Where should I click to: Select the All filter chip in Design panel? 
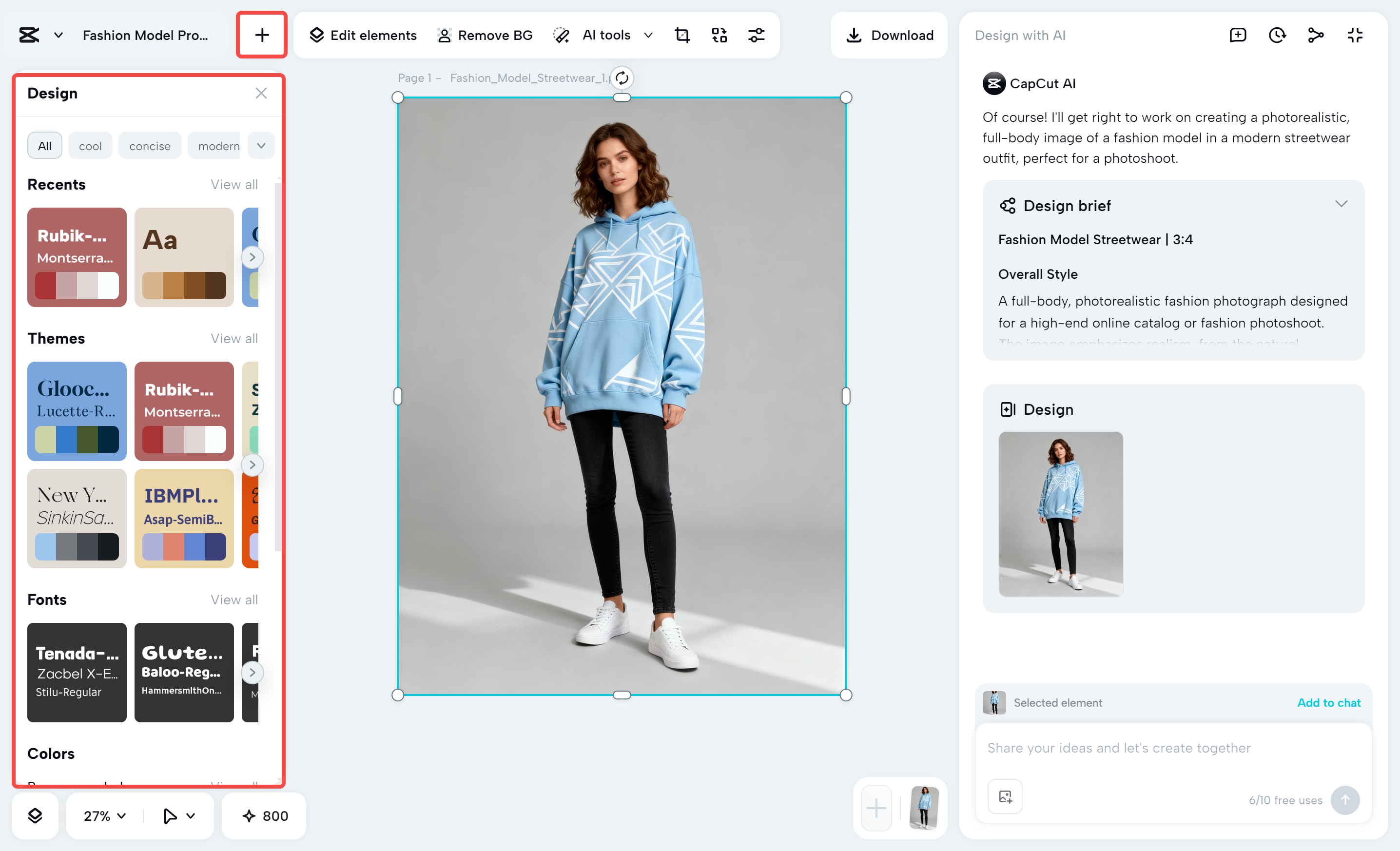(44, 145)
